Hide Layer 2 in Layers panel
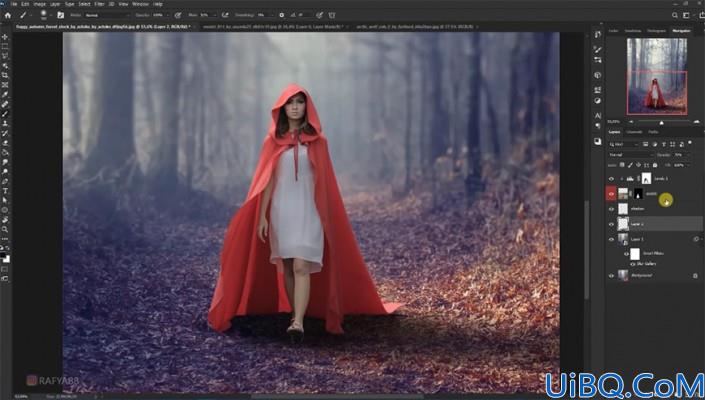 tap(611, 224)
